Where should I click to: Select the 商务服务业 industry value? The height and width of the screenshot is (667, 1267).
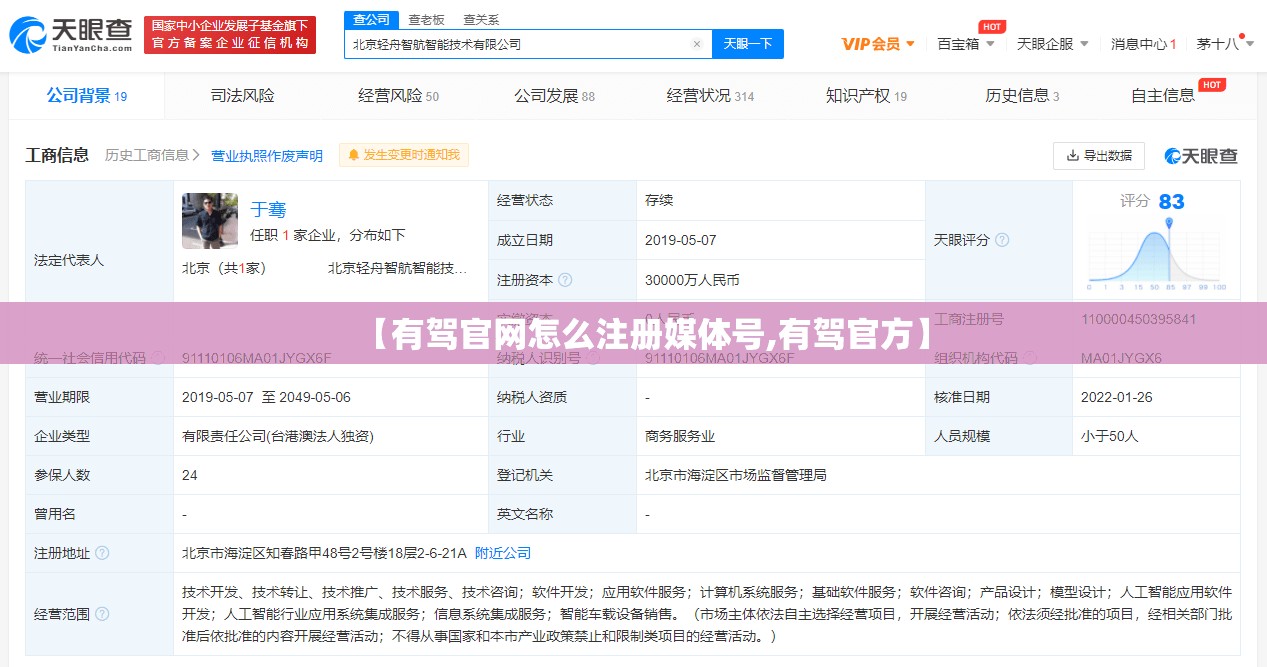pos(680,436)
